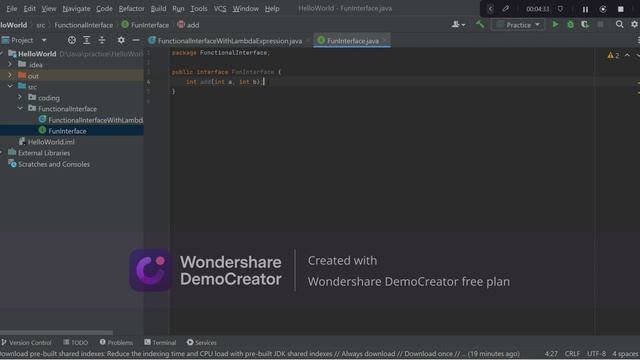Screen dimensions: 640x360
Task: Open the Run menu
Action: point(178,9)
